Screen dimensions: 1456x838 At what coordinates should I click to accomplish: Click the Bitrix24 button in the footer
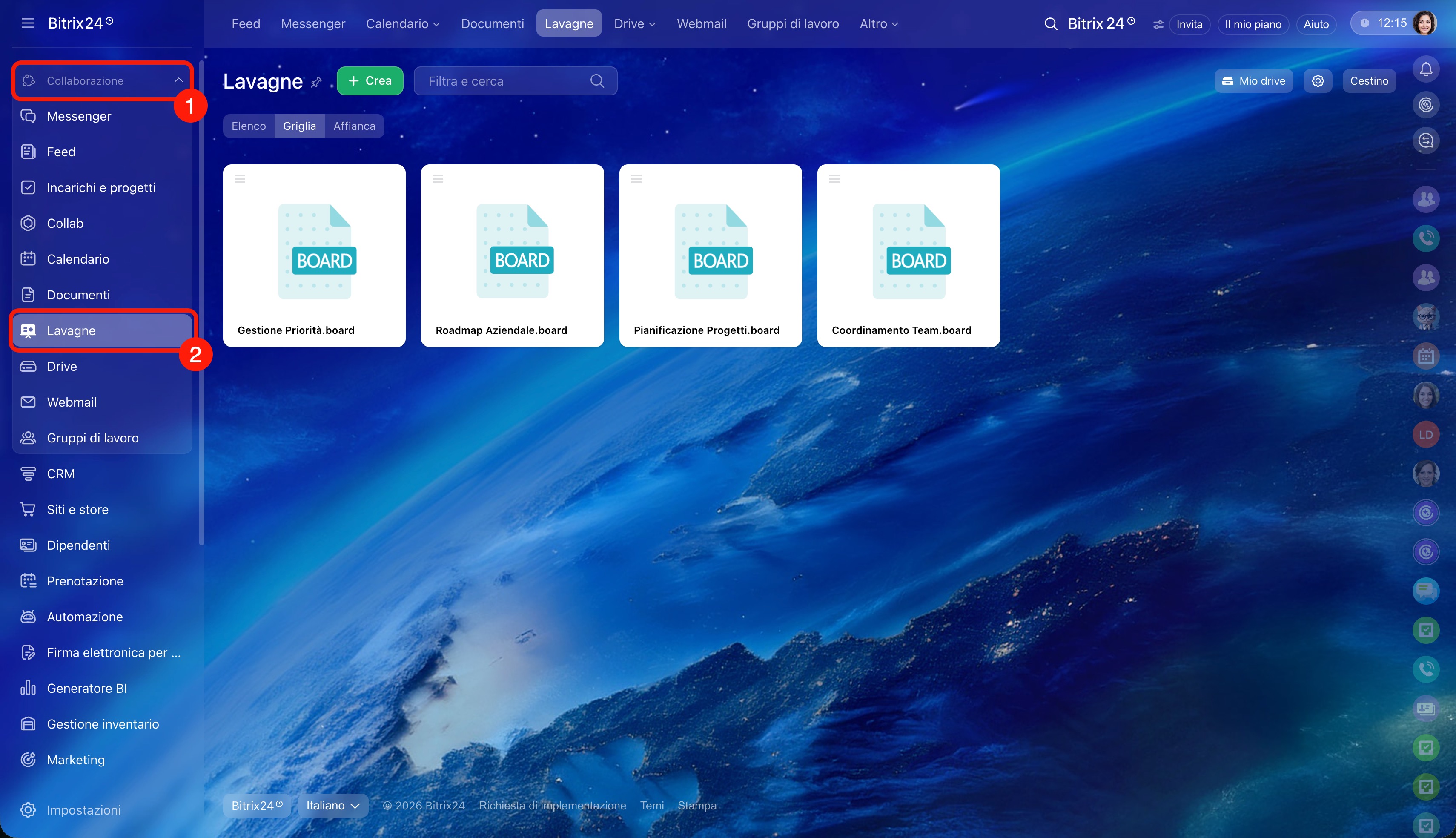click(257, 806)
